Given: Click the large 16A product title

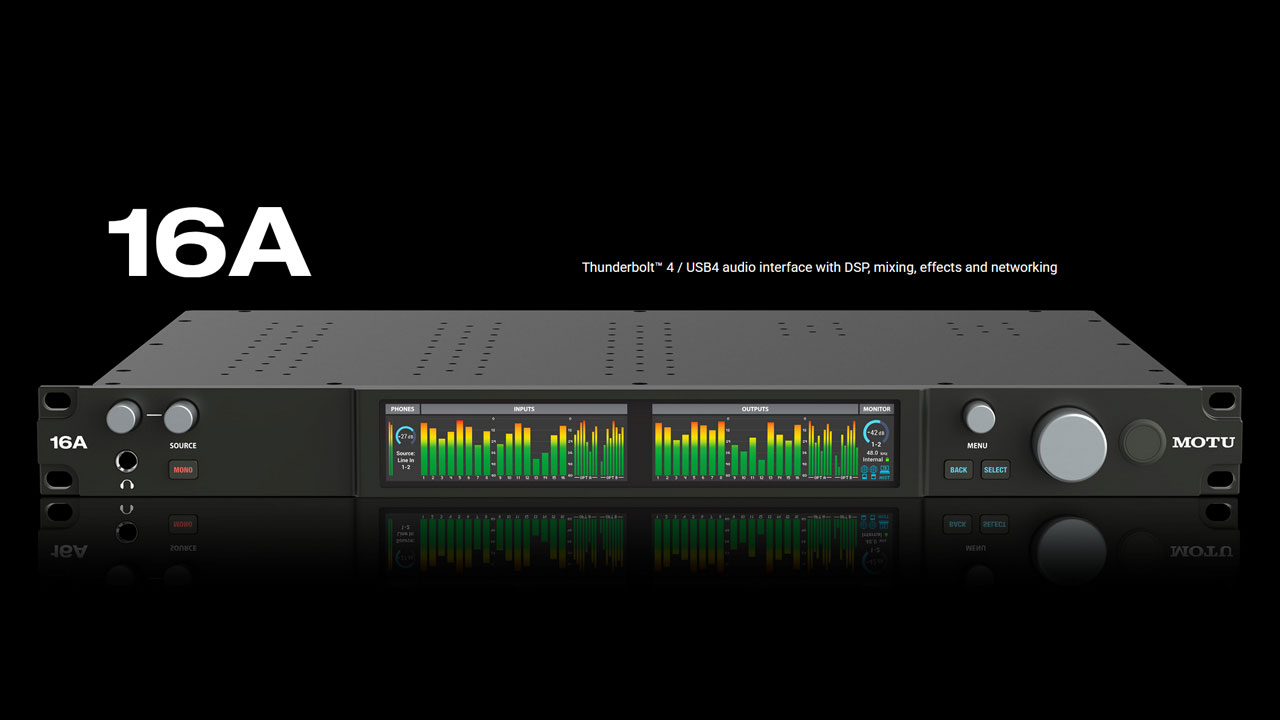Looking at the screenshot, I should [208, 244].
